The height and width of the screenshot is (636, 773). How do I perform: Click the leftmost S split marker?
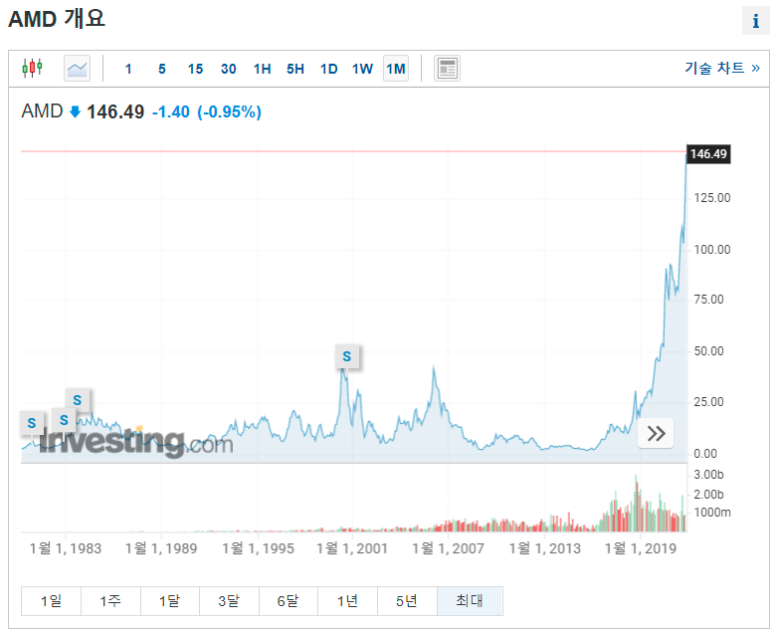(32, 423)
